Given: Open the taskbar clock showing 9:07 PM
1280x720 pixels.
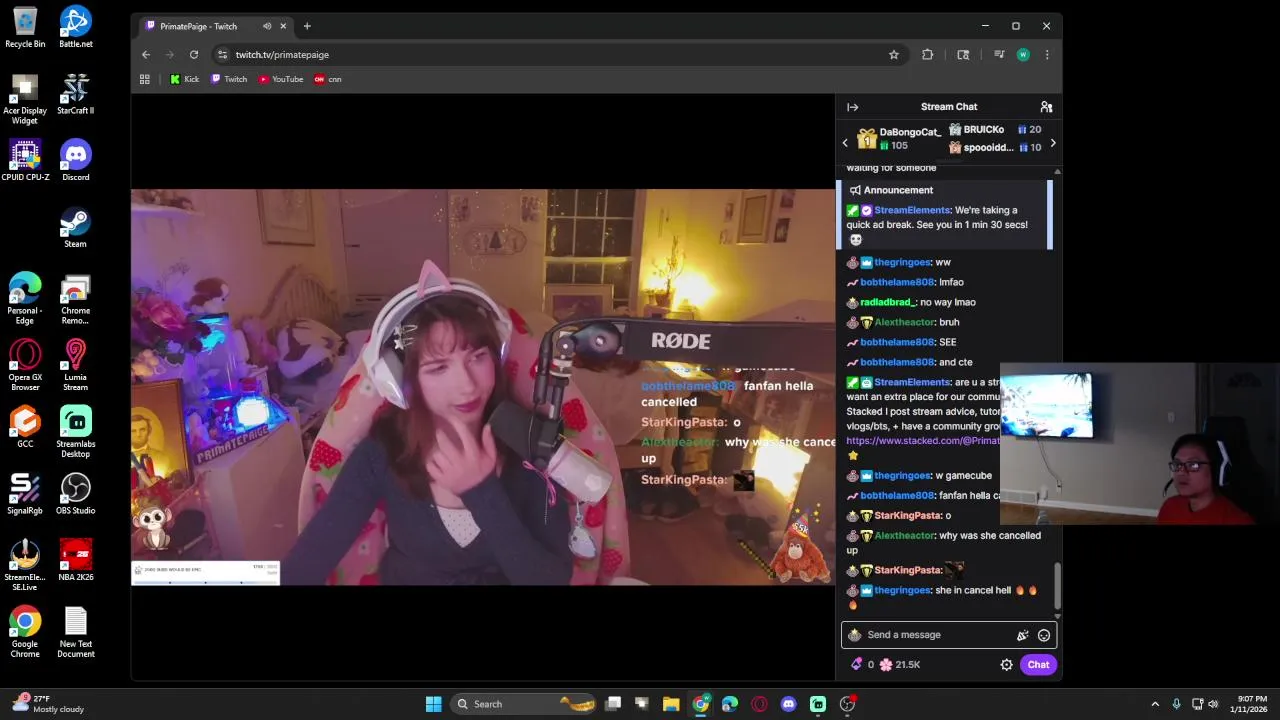Looking at the screenshot, I should pyautogui.click(x=1252, y=704).
